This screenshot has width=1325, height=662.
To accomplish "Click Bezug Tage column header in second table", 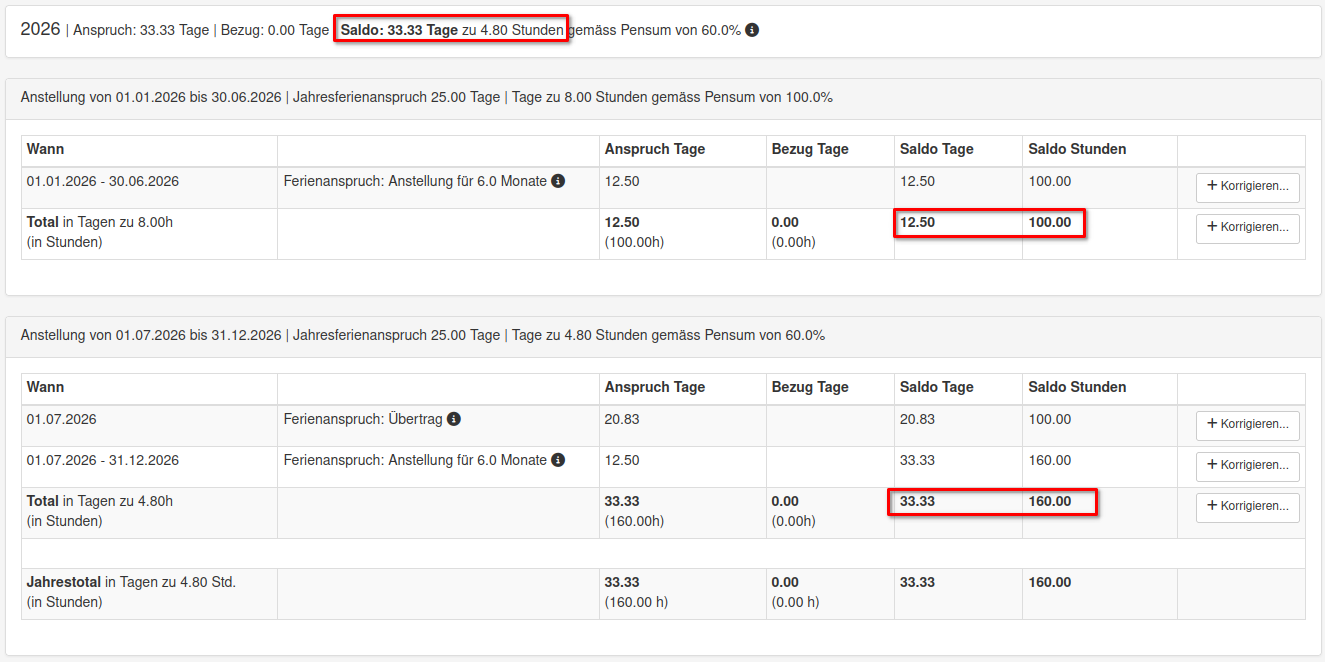I will tap(810, 387).
